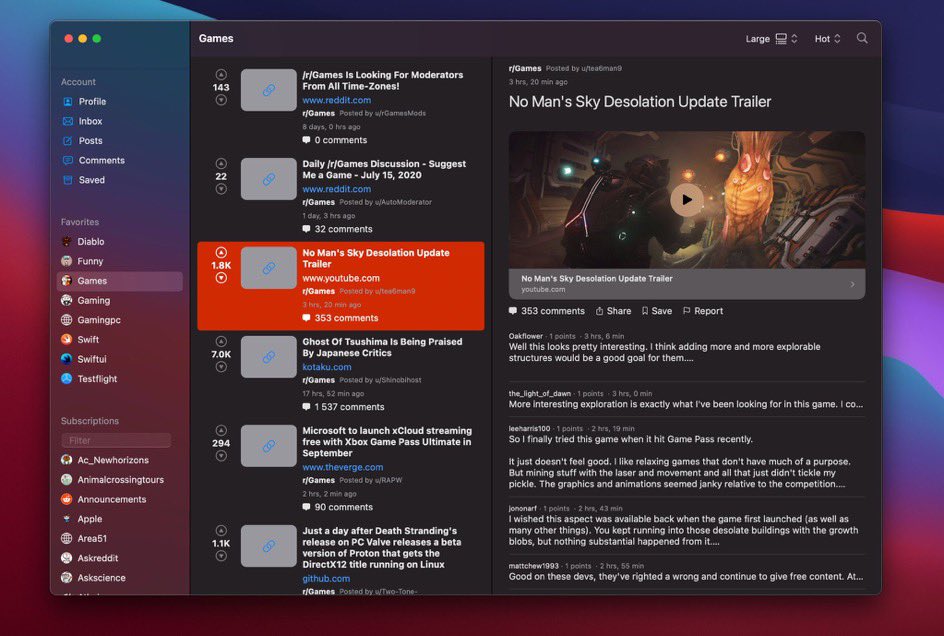Open the Profile account page

pos(120,102)
